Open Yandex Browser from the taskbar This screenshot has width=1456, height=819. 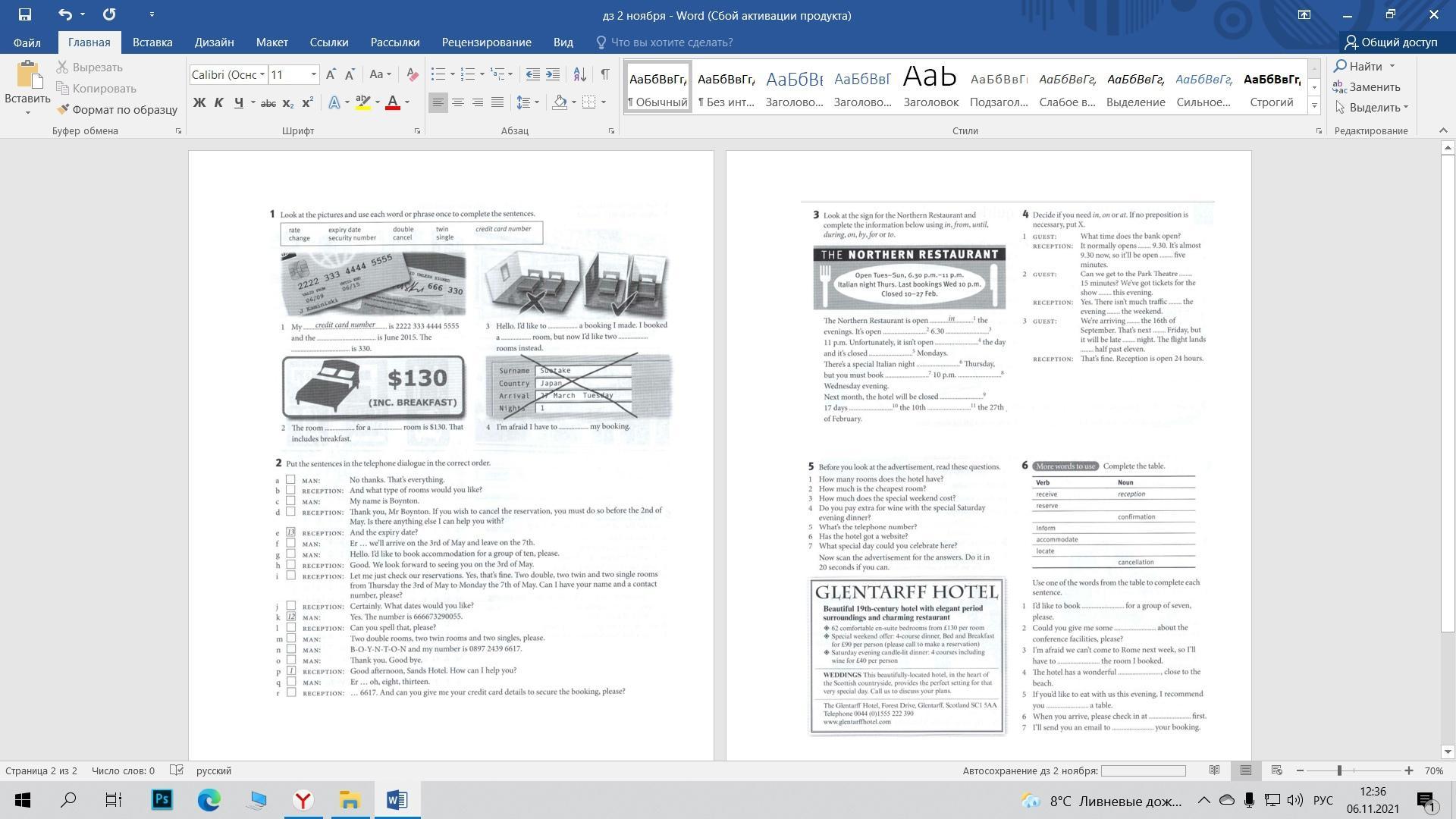click(x=303, y=800)
